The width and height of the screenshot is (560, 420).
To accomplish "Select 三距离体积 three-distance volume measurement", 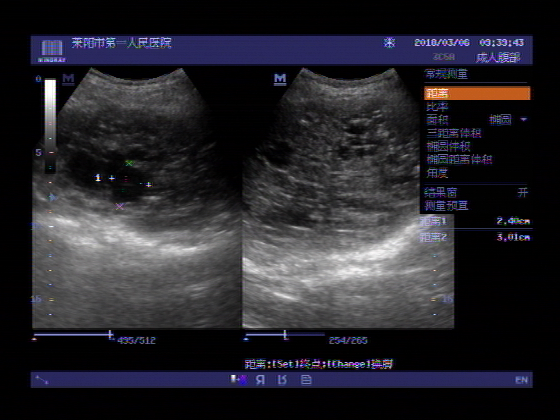I will (454, 133).
